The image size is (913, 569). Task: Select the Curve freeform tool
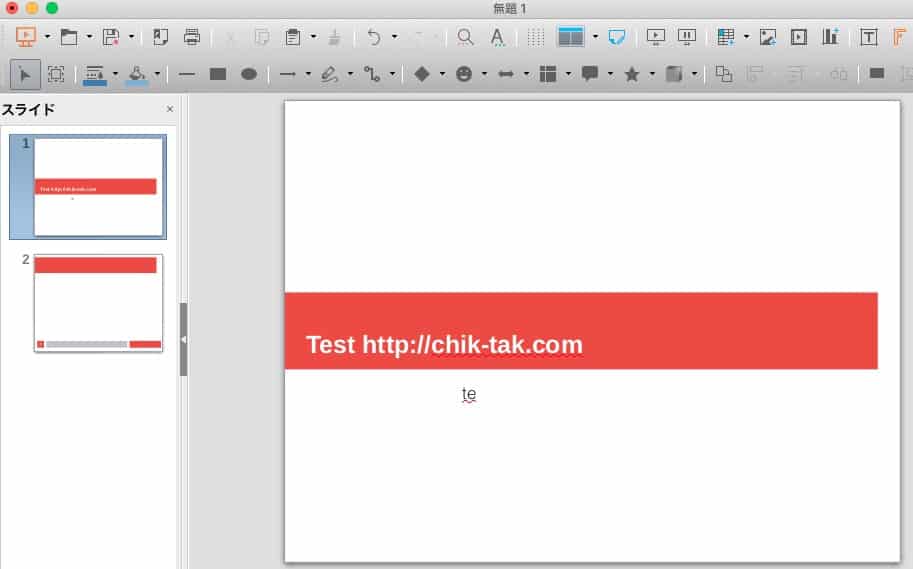(330, 74)
